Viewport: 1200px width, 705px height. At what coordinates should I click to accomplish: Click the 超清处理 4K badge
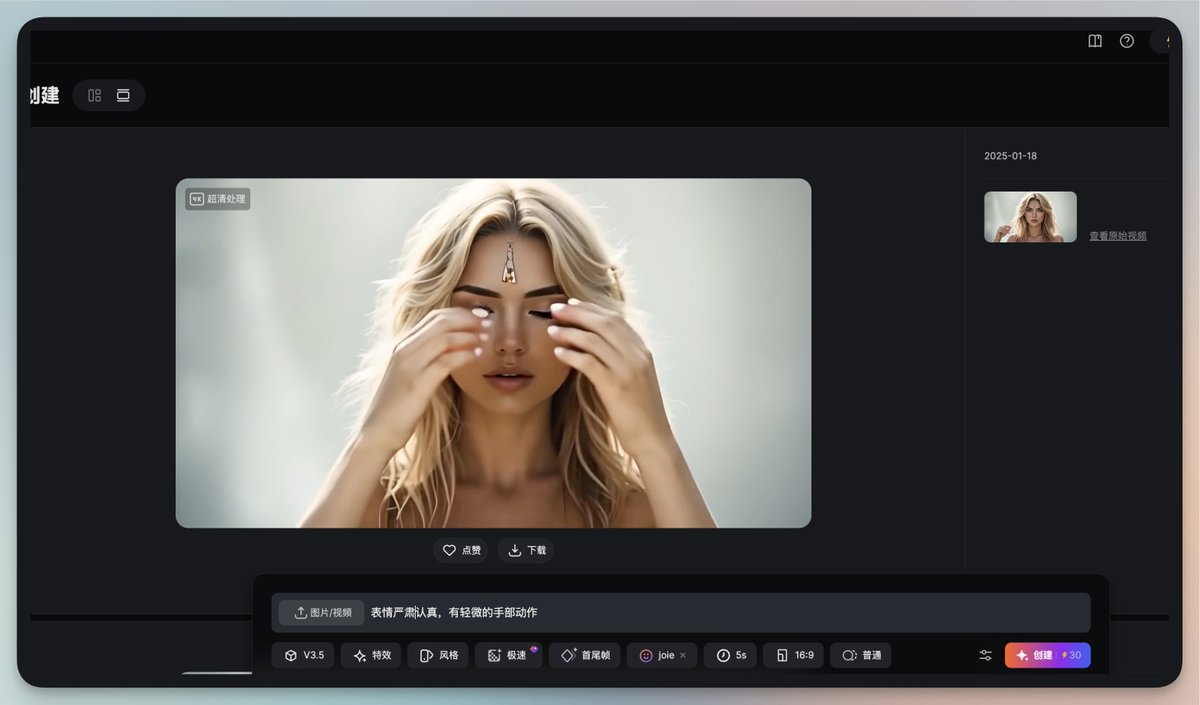[217, 199]
